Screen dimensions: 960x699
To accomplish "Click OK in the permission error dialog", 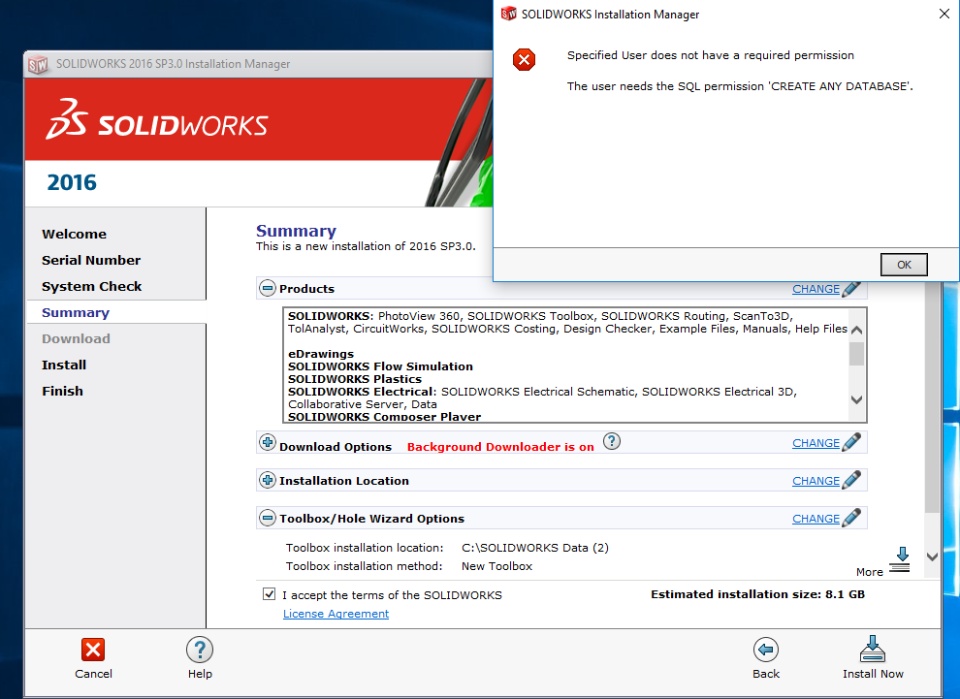I will tap(904, 264).
